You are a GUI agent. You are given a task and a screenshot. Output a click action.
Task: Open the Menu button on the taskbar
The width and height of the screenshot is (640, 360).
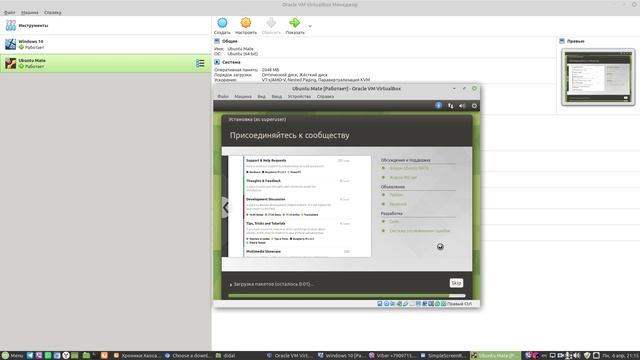coord(12,356)
